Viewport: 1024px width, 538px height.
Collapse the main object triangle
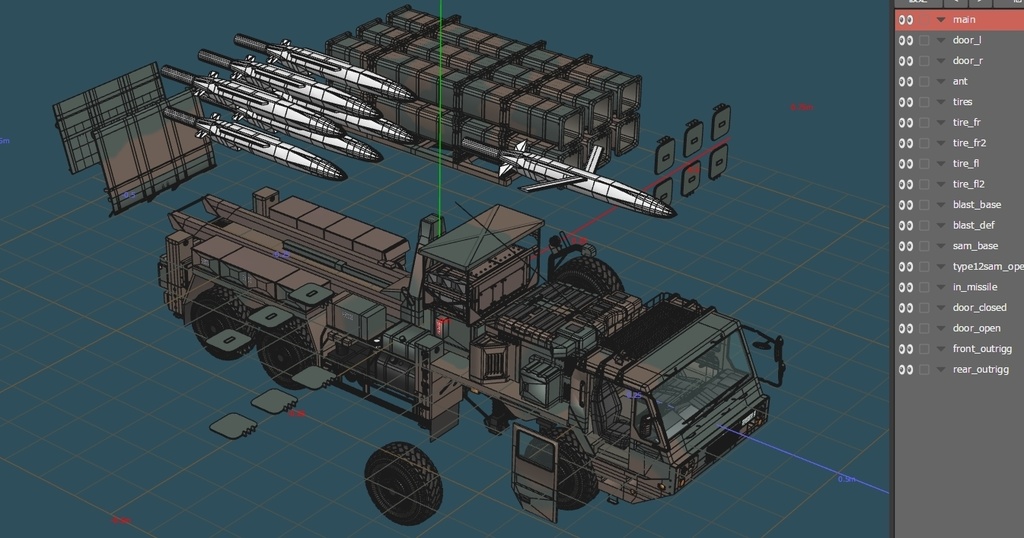(x=941, y=20)
